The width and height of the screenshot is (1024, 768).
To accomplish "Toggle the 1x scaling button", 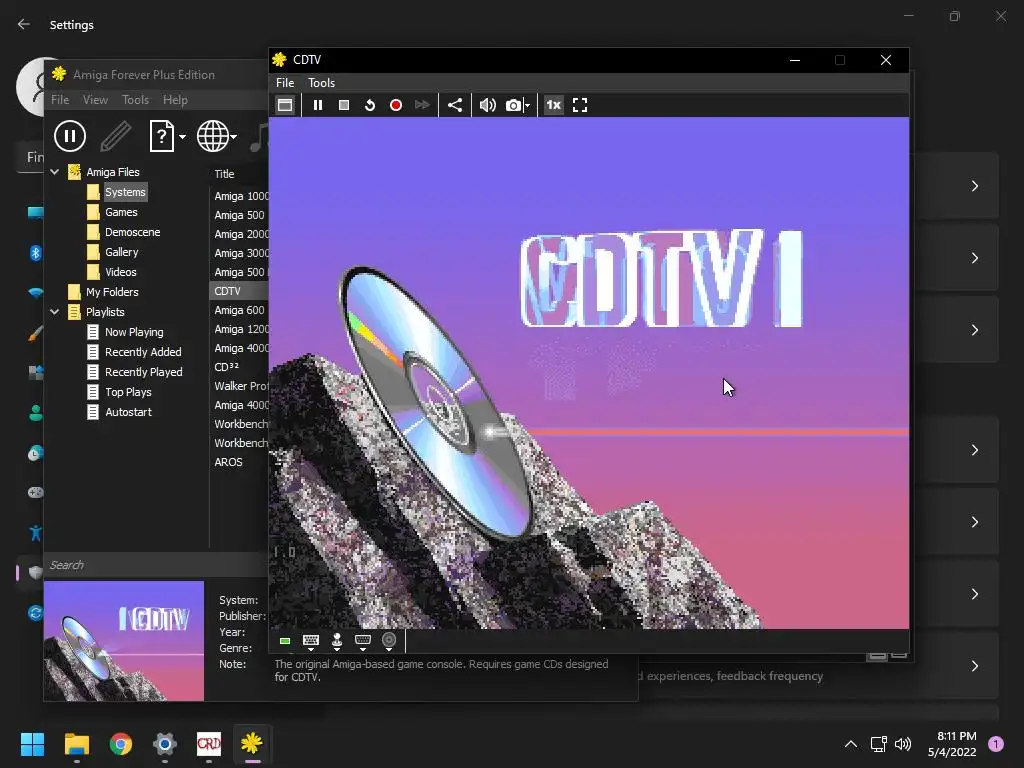I will coord(554,105).
